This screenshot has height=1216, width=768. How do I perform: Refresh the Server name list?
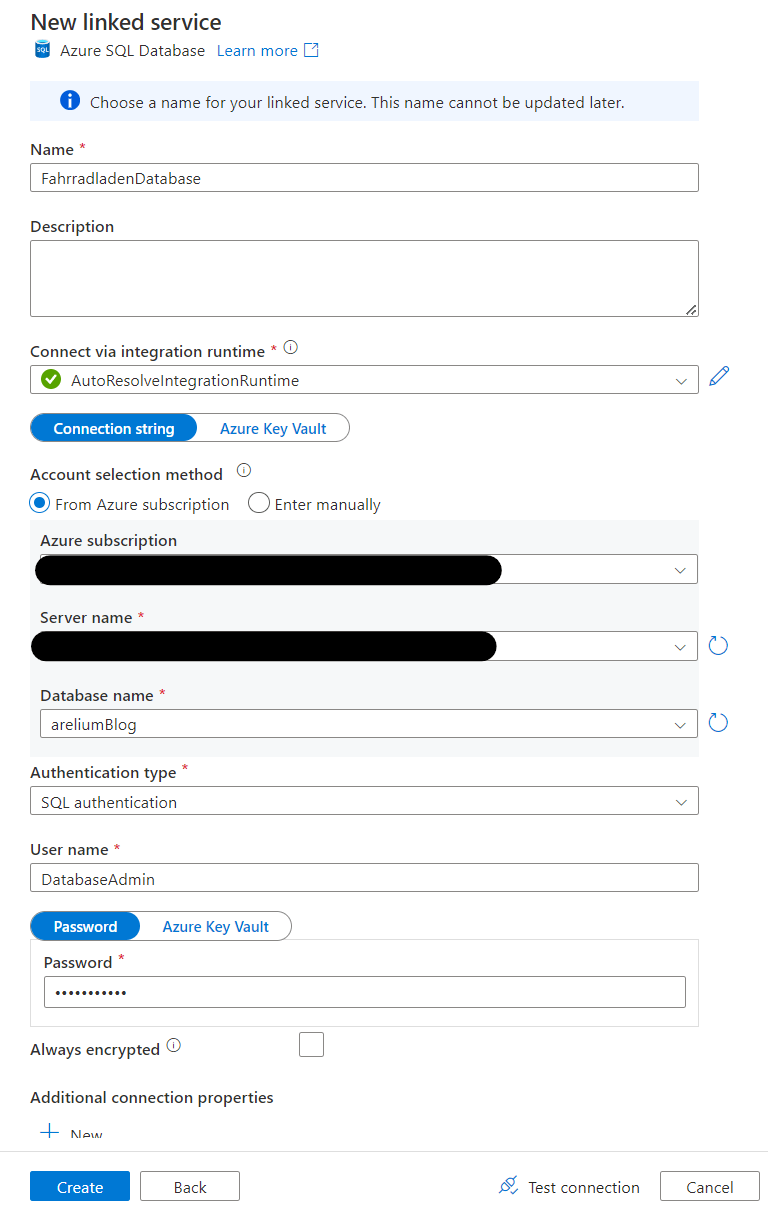[x=718, y=645]
